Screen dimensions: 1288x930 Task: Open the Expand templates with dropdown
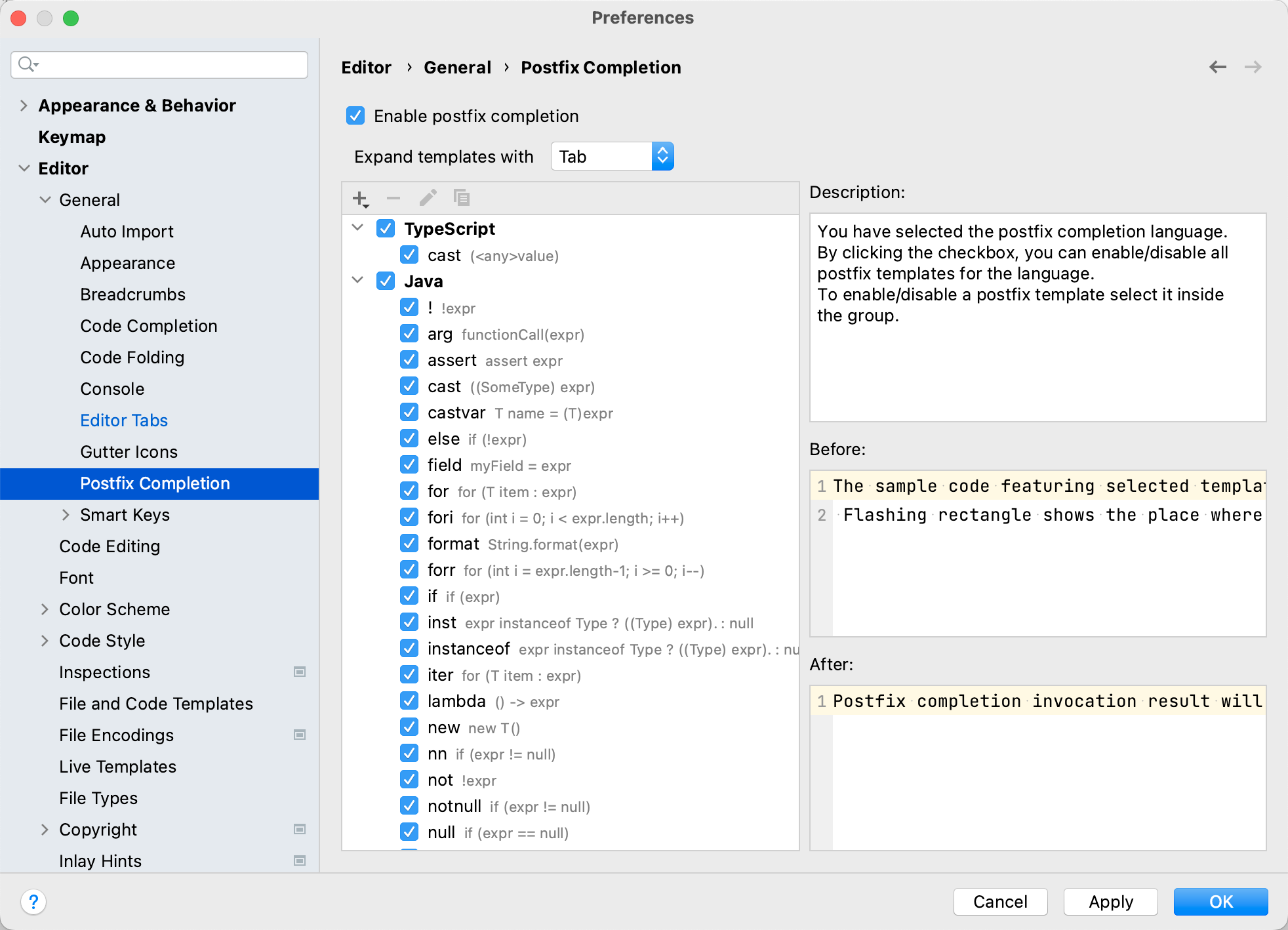[x=612, y=157]
